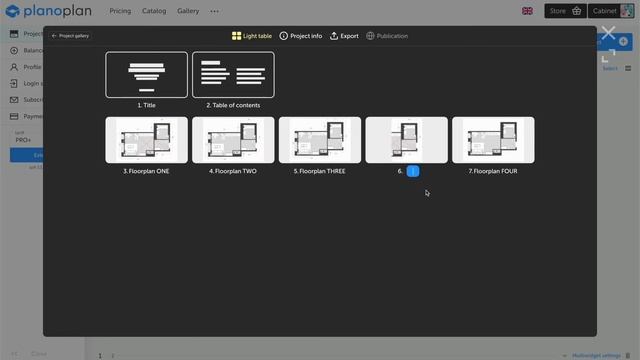Click the basket icon in Store button
640x360 pixels.
(x=576, y=11)
